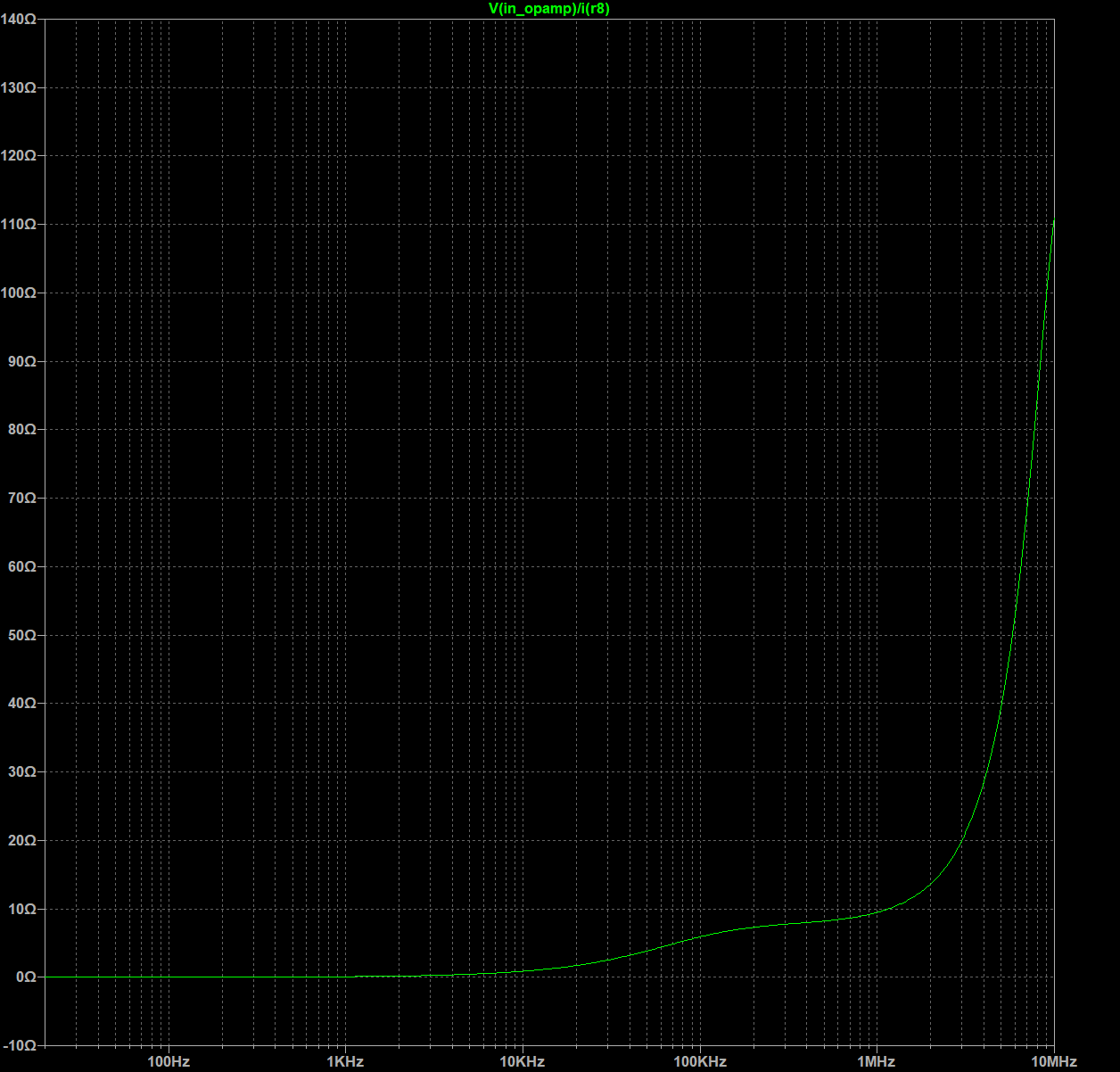Click the 90Ω y-axis label
The image size is (1120, 1072).
22,361
